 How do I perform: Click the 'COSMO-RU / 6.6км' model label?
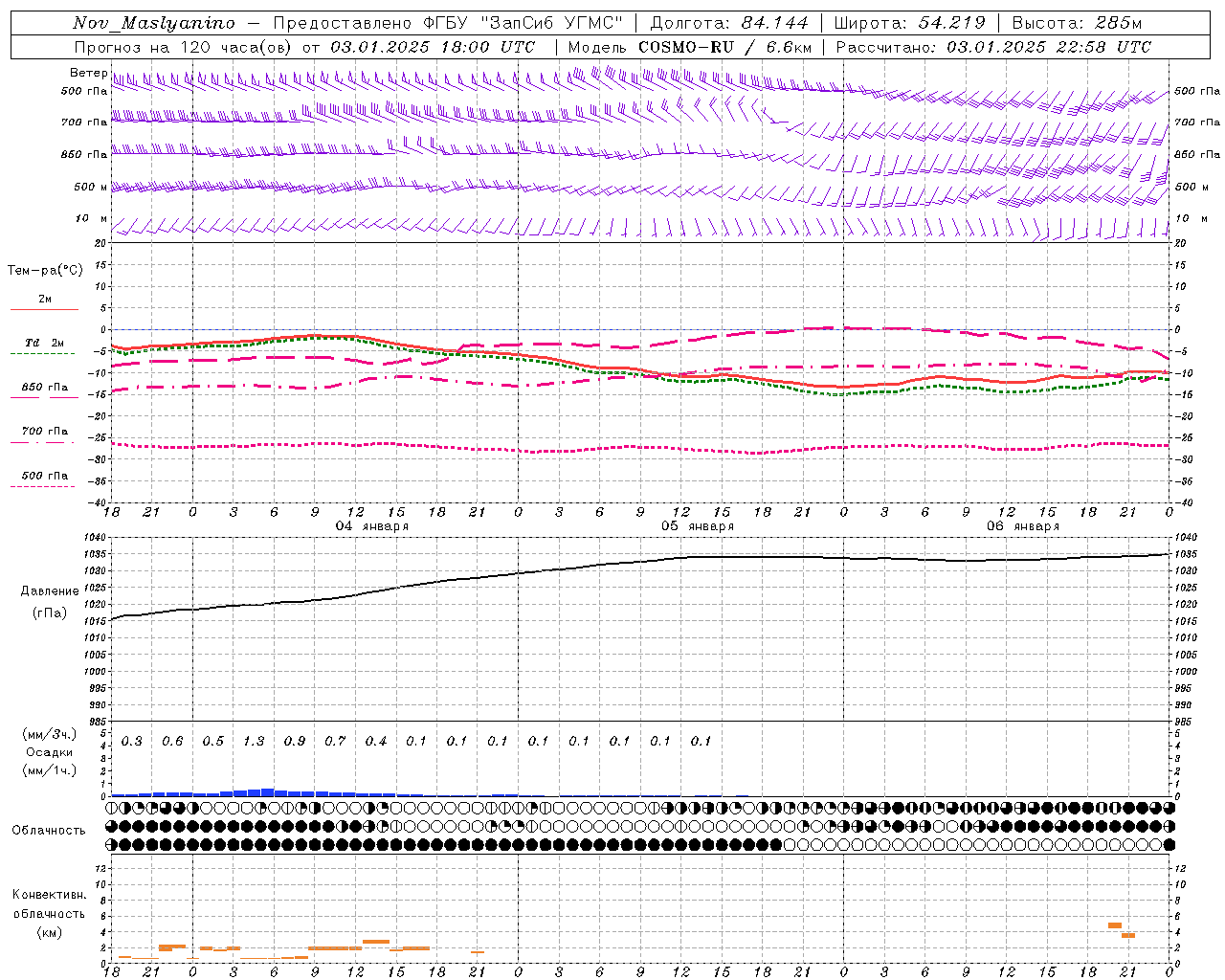[x=725, y=47]
